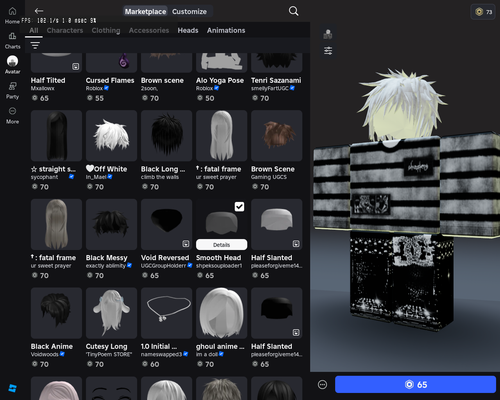Screen dimensions: 500x400
Task: Open the three-dot options beside buy button
Action: pyautogui.click(x=322, y=385)
